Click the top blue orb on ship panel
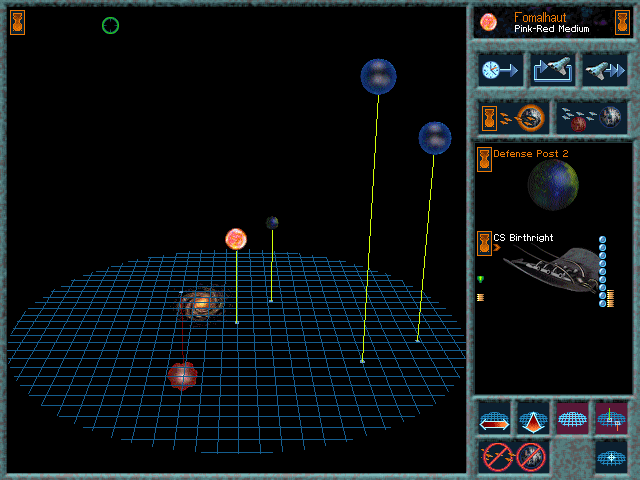The image size is (640, 480). click(x=602, y=240)
